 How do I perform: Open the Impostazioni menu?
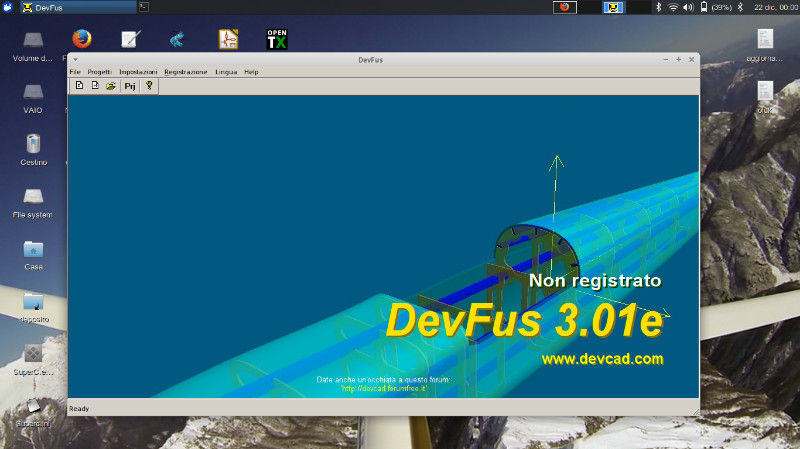click(x=138, y=72)
